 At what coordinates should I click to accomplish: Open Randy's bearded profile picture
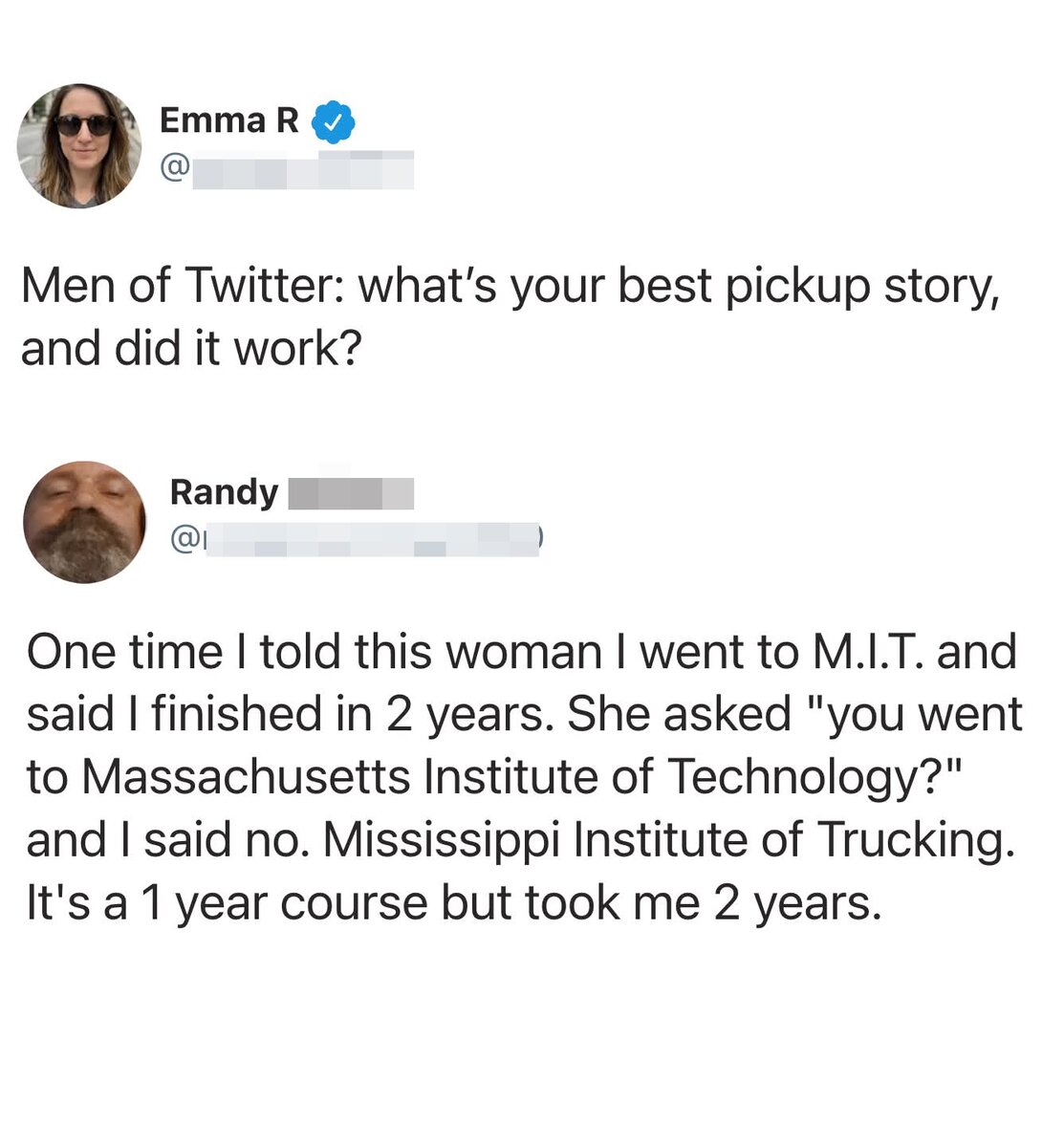coord(84,522)
